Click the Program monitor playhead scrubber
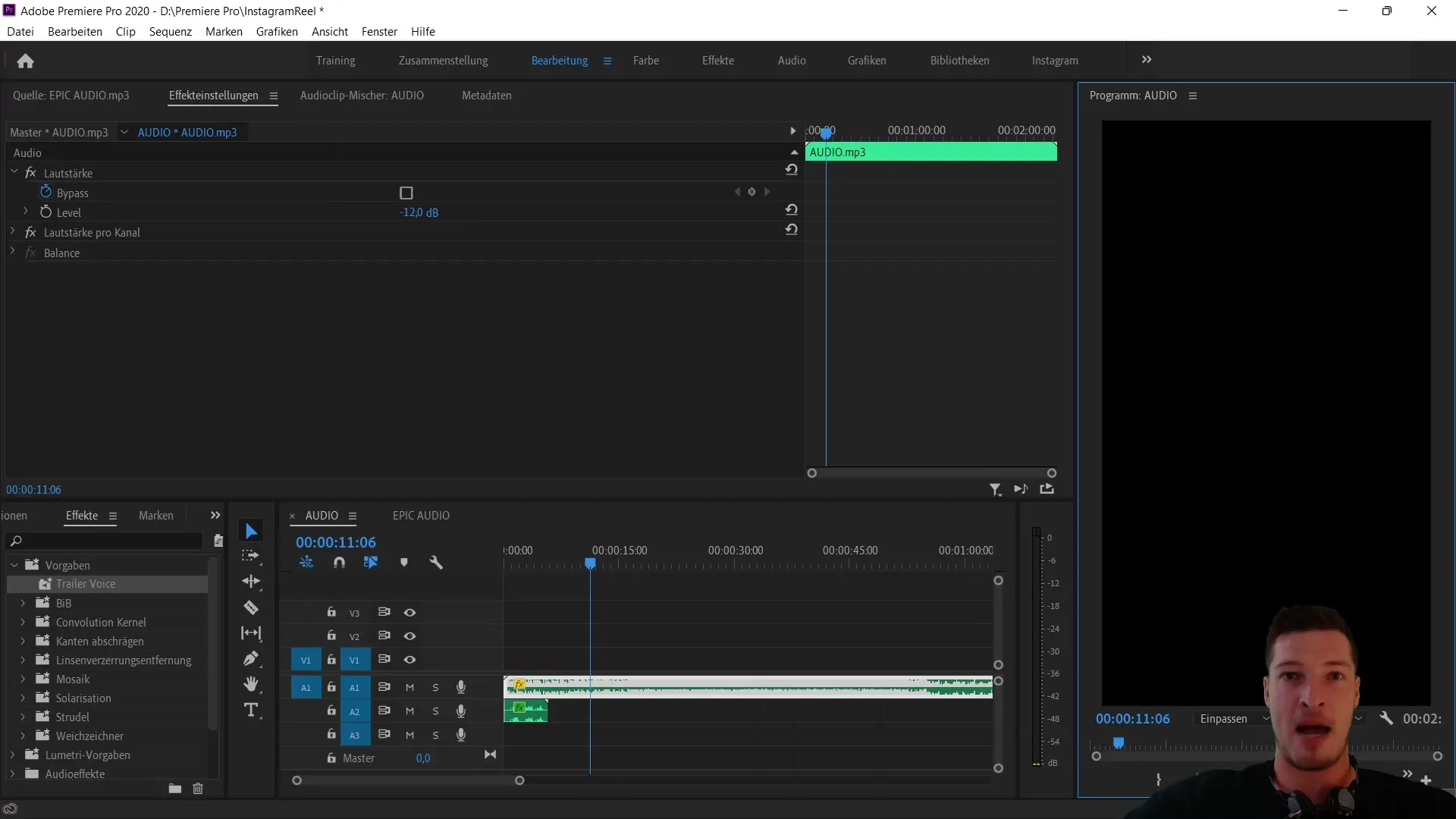 pyautogui.click(x=1119, y=743)
